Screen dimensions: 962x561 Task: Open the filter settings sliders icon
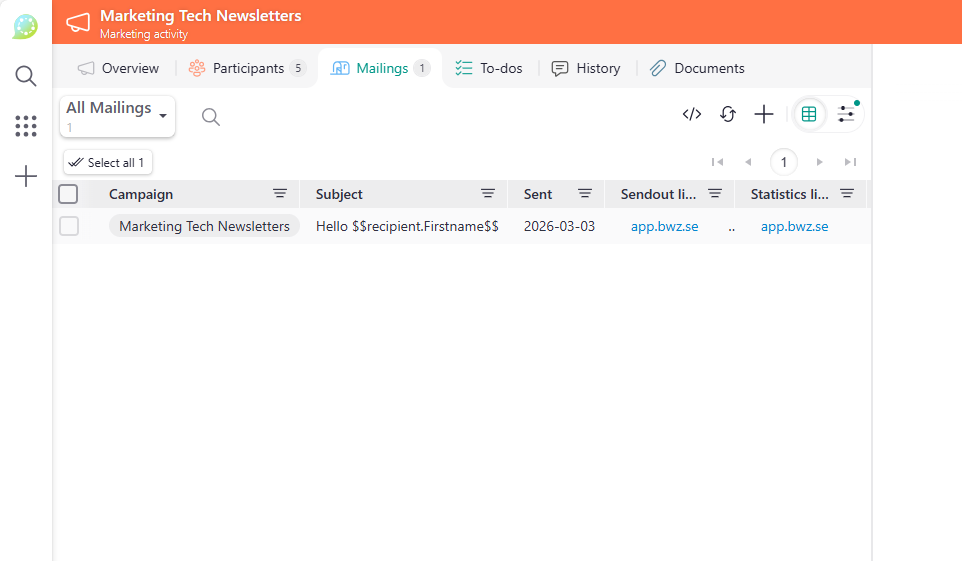[x=846, y=114]
